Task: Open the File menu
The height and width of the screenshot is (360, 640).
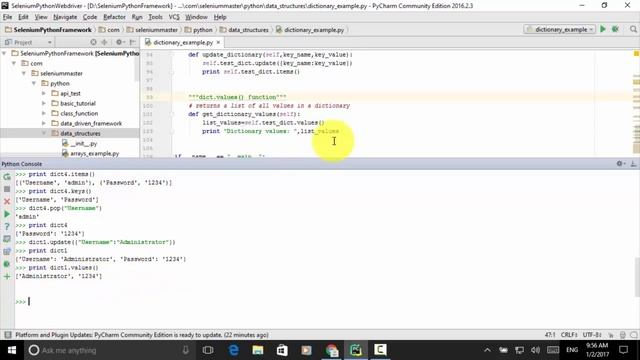Action: [7, 17]
